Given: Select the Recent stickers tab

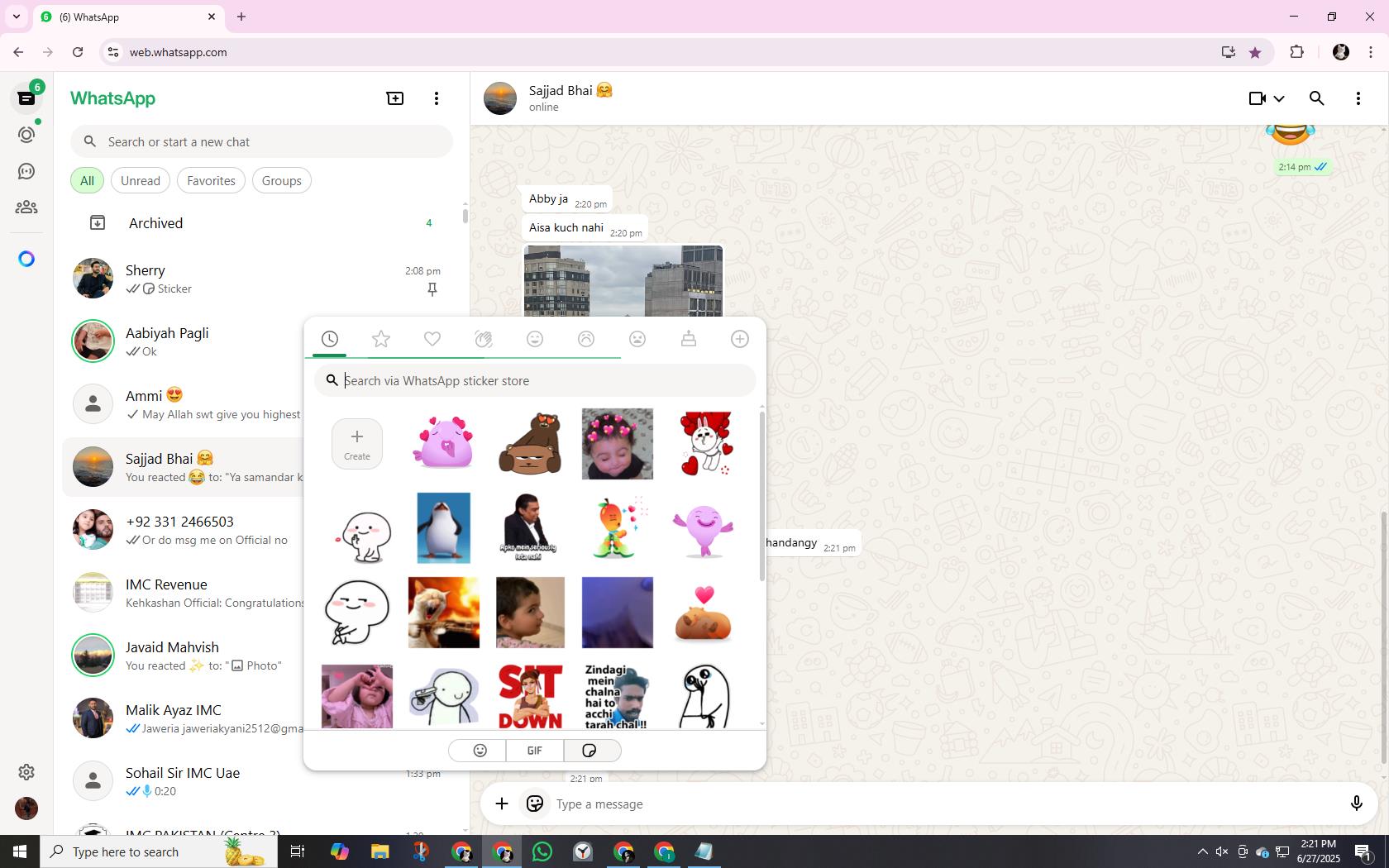Looking at the screenshot, I should (x=330, y=339).
